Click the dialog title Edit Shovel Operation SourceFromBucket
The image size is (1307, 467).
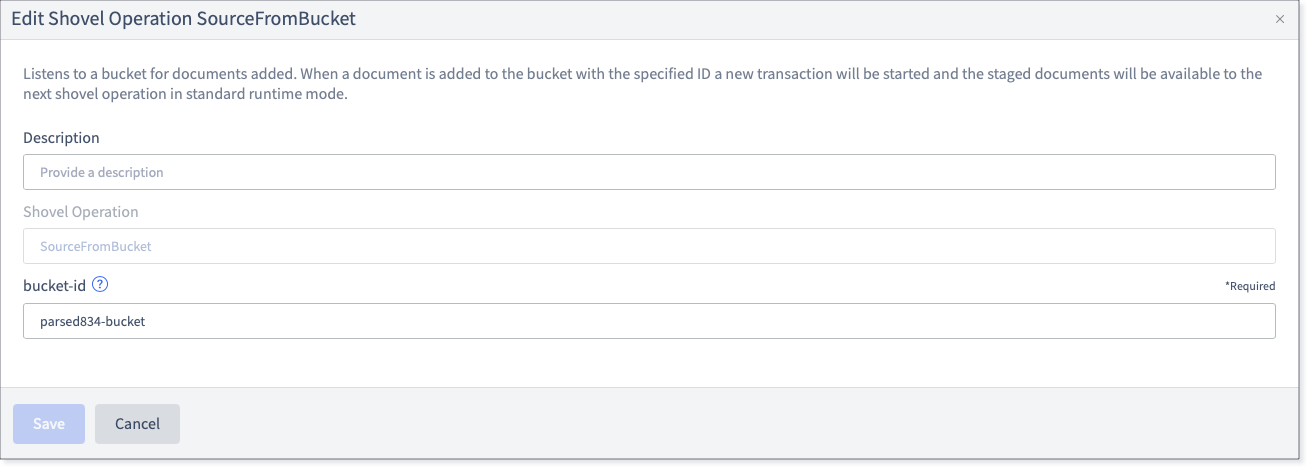[183, 19]
